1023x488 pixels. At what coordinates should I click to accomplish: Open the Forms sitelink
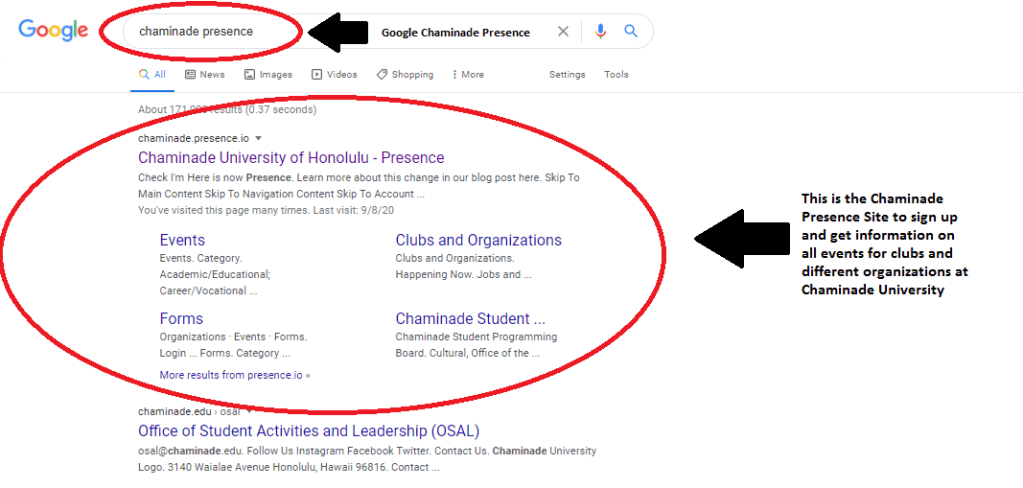[x=181, y=319]
